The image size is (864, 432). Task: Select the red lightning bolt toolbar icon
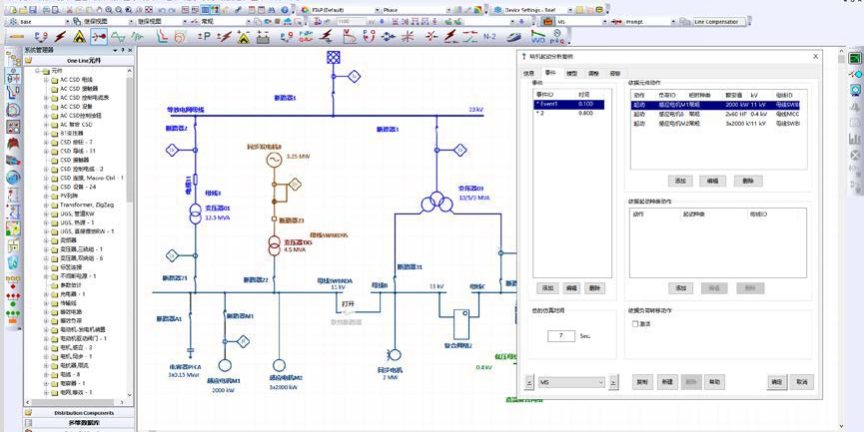60,37
